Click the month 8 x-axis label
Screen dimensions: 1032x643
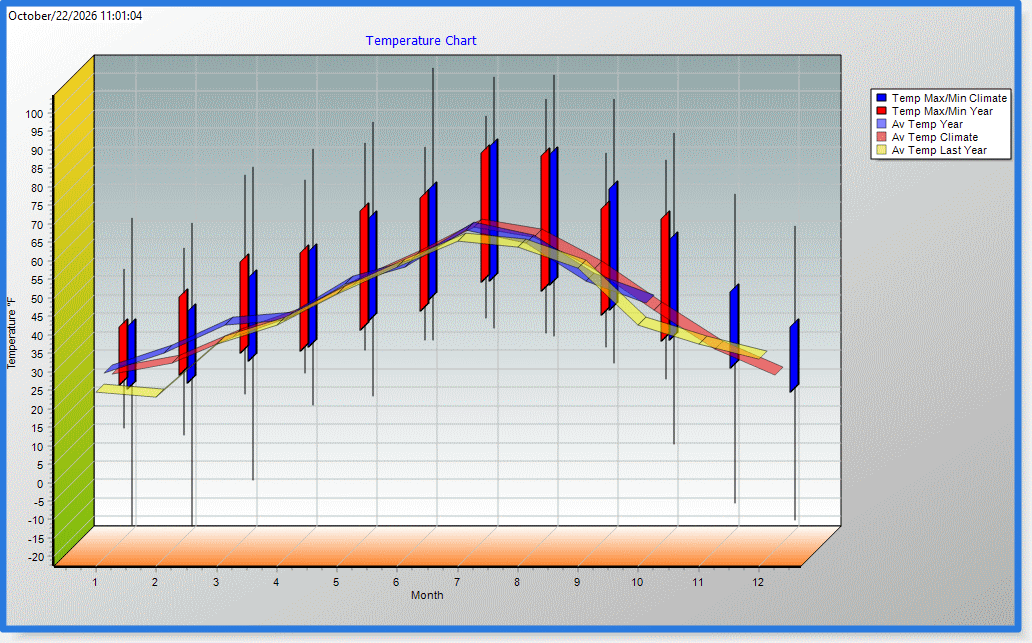517,582
